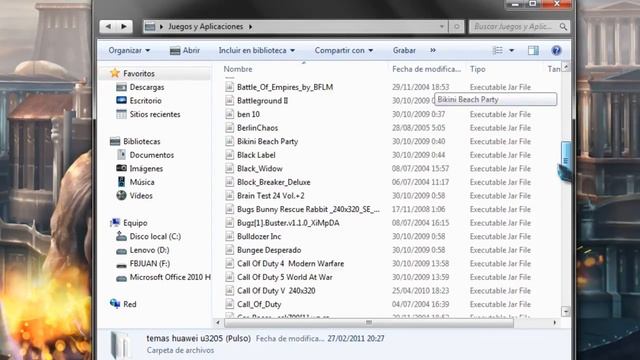Open FBJUAN (F:) drive

pos(150,264)
